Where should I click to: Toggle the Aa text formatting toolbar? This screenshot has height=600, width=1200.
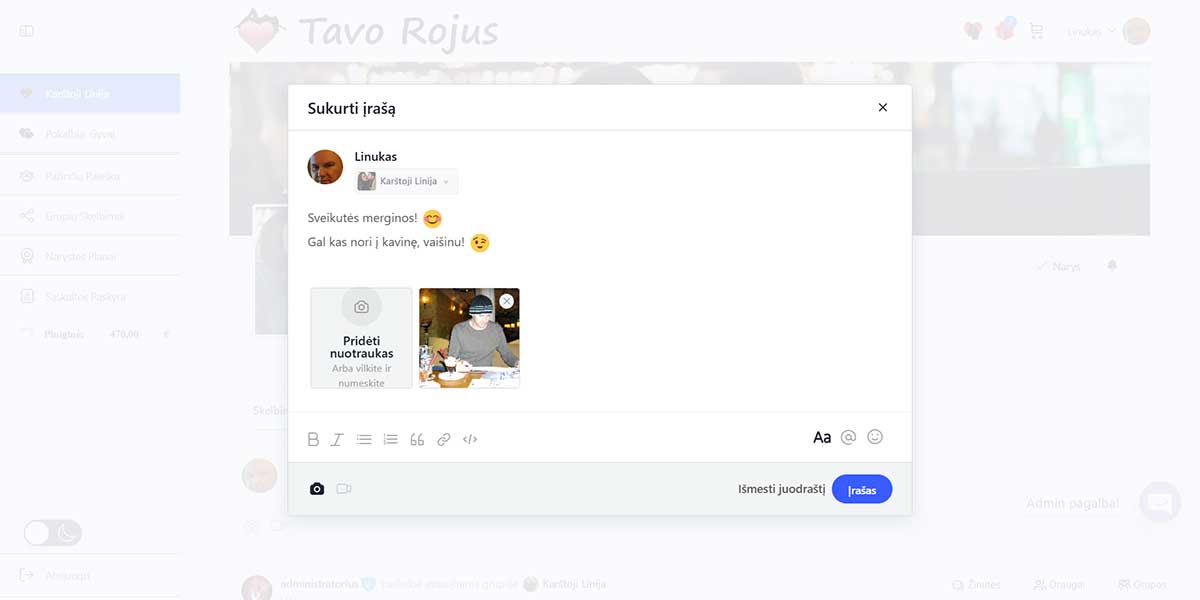point(822,437)
